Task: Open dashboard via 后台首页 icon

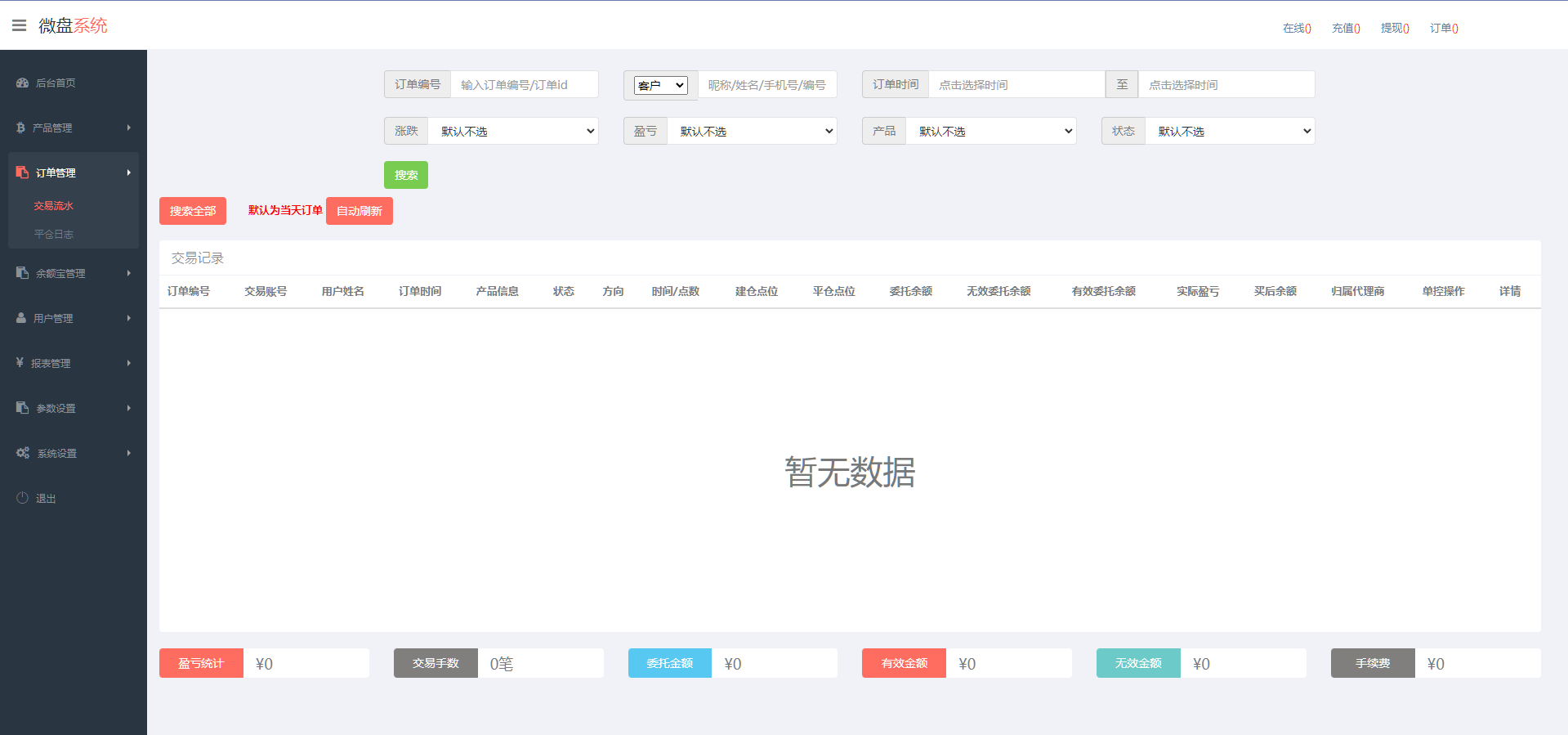Action: pyautogui.click(x=22, y=83)
